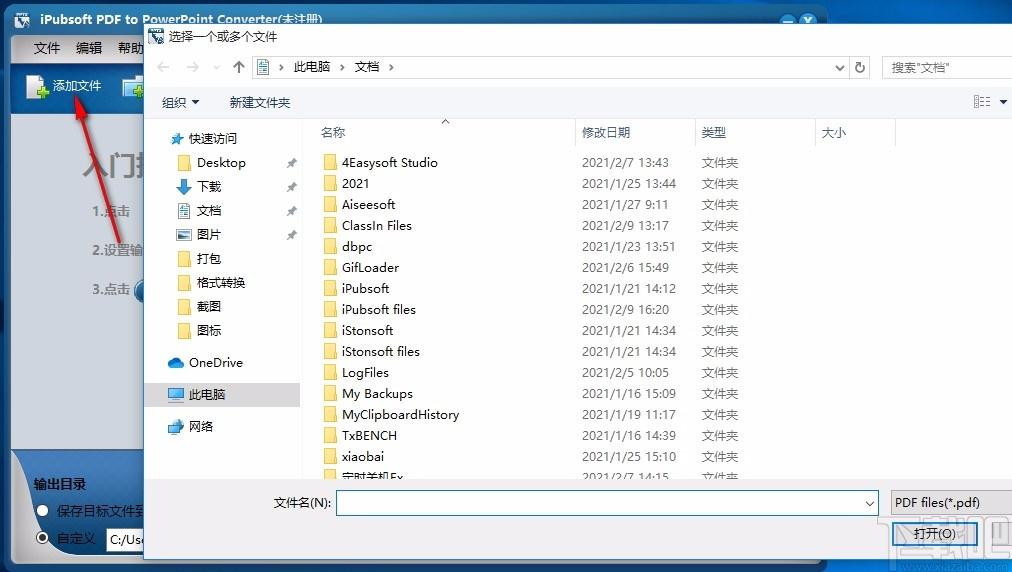
Task: Click 文档 in the address breadcrumb
Action: click(367, 67)
